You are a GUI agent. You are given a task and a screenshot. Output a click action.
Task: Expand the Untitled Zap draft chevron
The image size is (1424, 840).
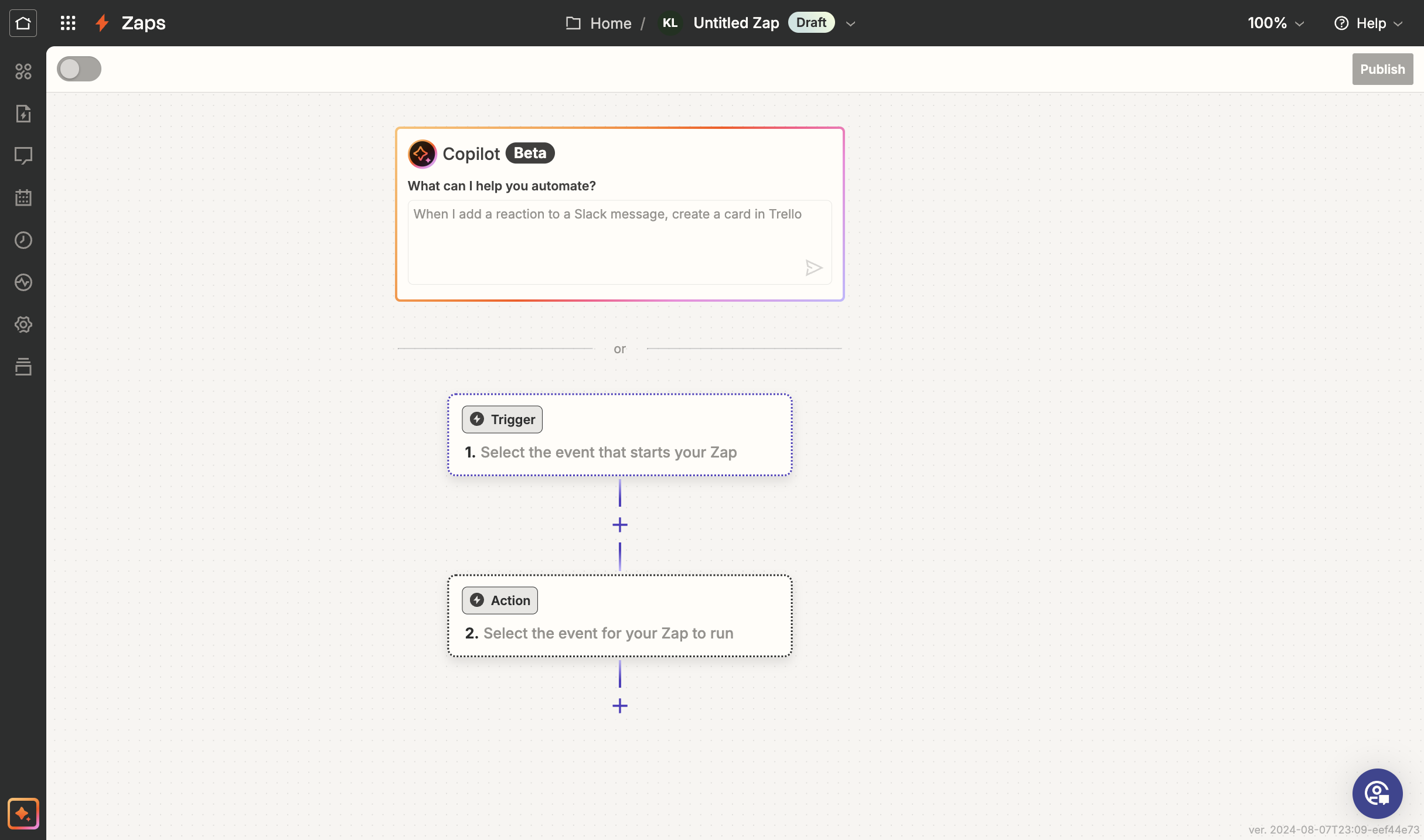[851, 23]
